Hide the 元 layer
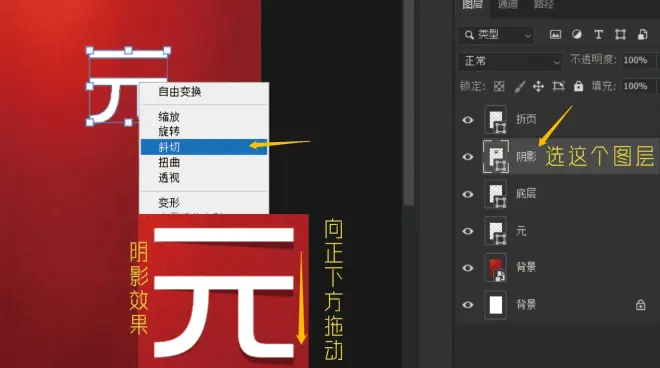This screenshot has height=368, width=660. pyautogui.click(x=468, y=231)
